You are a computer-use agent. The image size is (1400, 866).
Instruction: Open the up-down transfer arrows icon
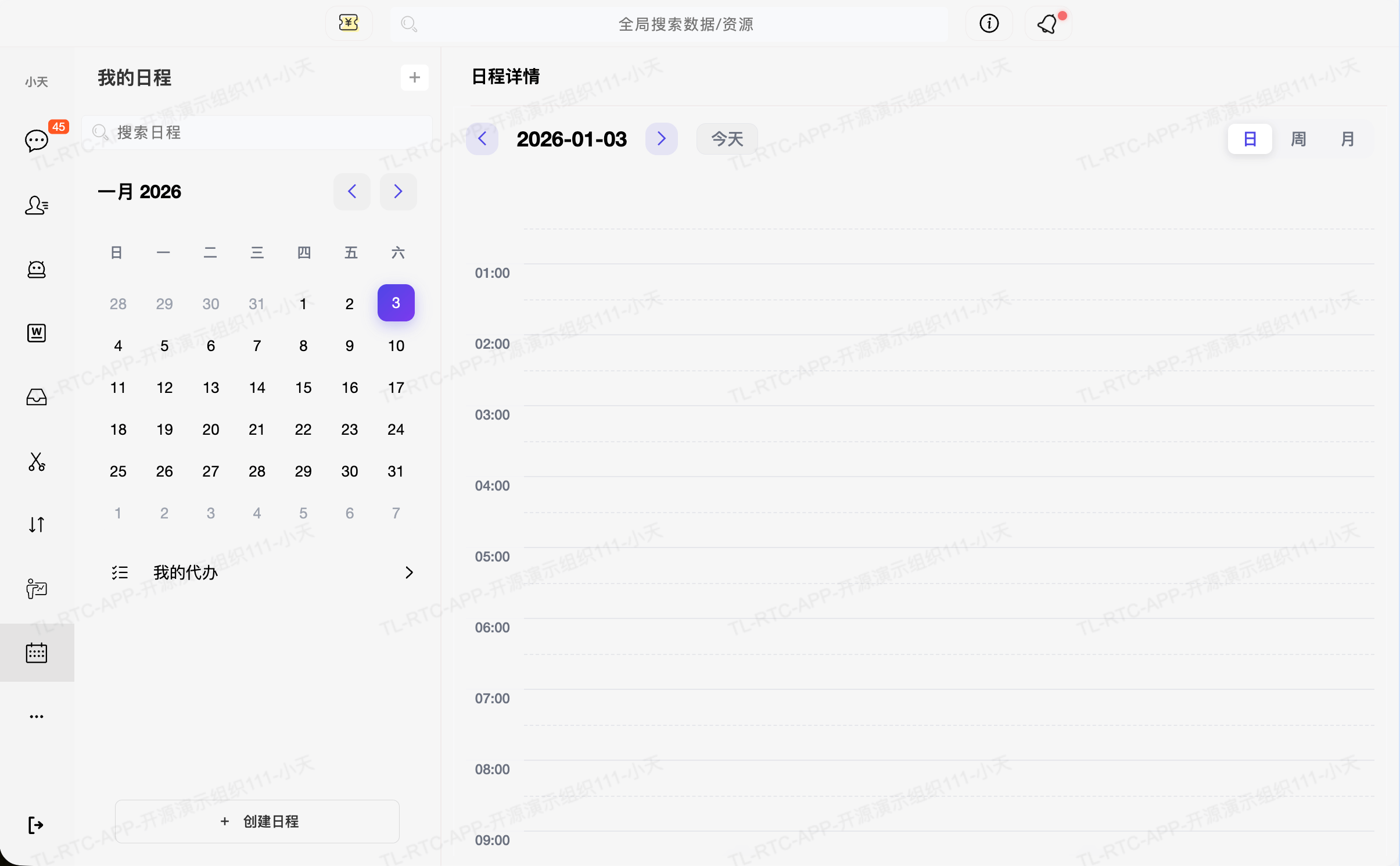pos(37,525)
